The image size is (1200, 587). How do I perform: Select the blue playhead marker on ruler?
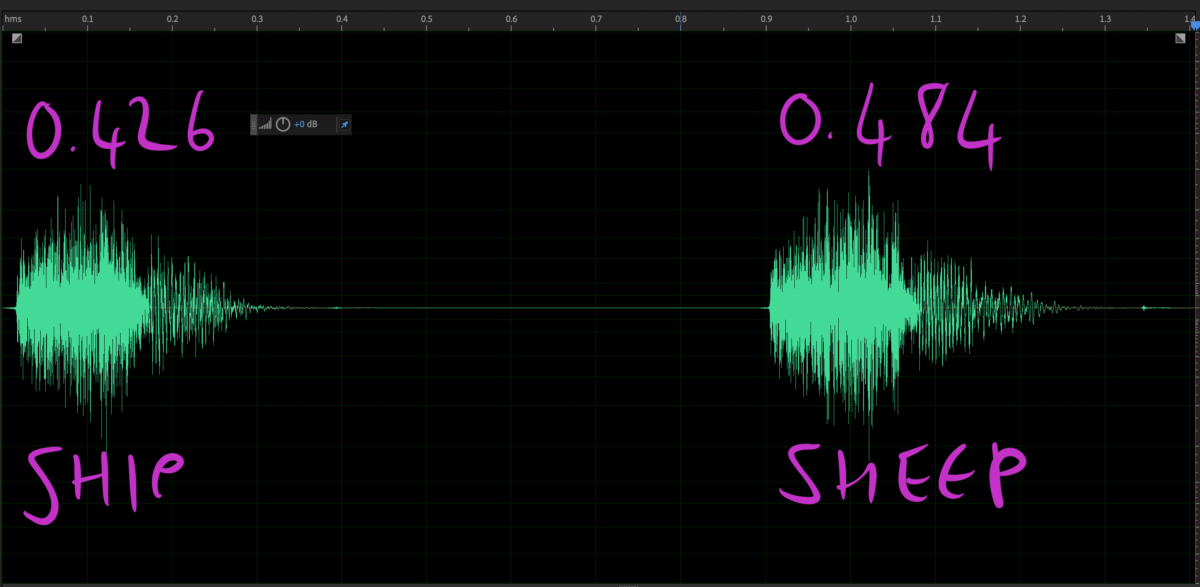coord(1194,24)
